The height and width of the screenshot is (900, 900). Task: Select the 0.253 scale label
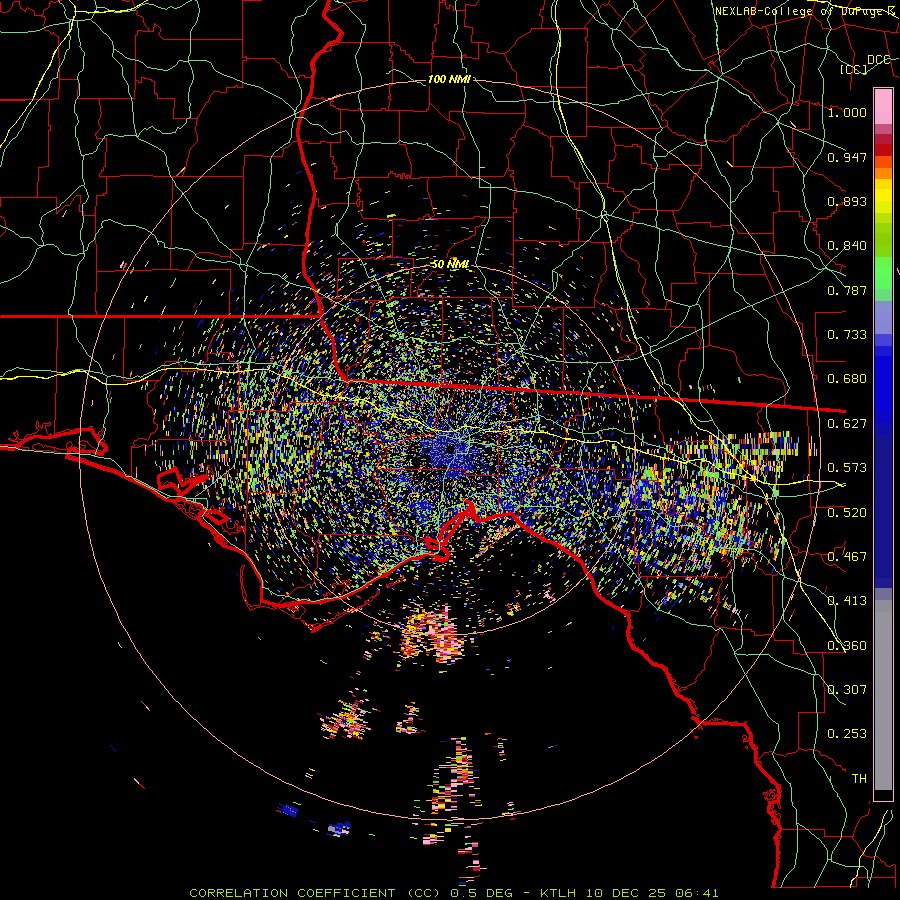pos(847,734)
